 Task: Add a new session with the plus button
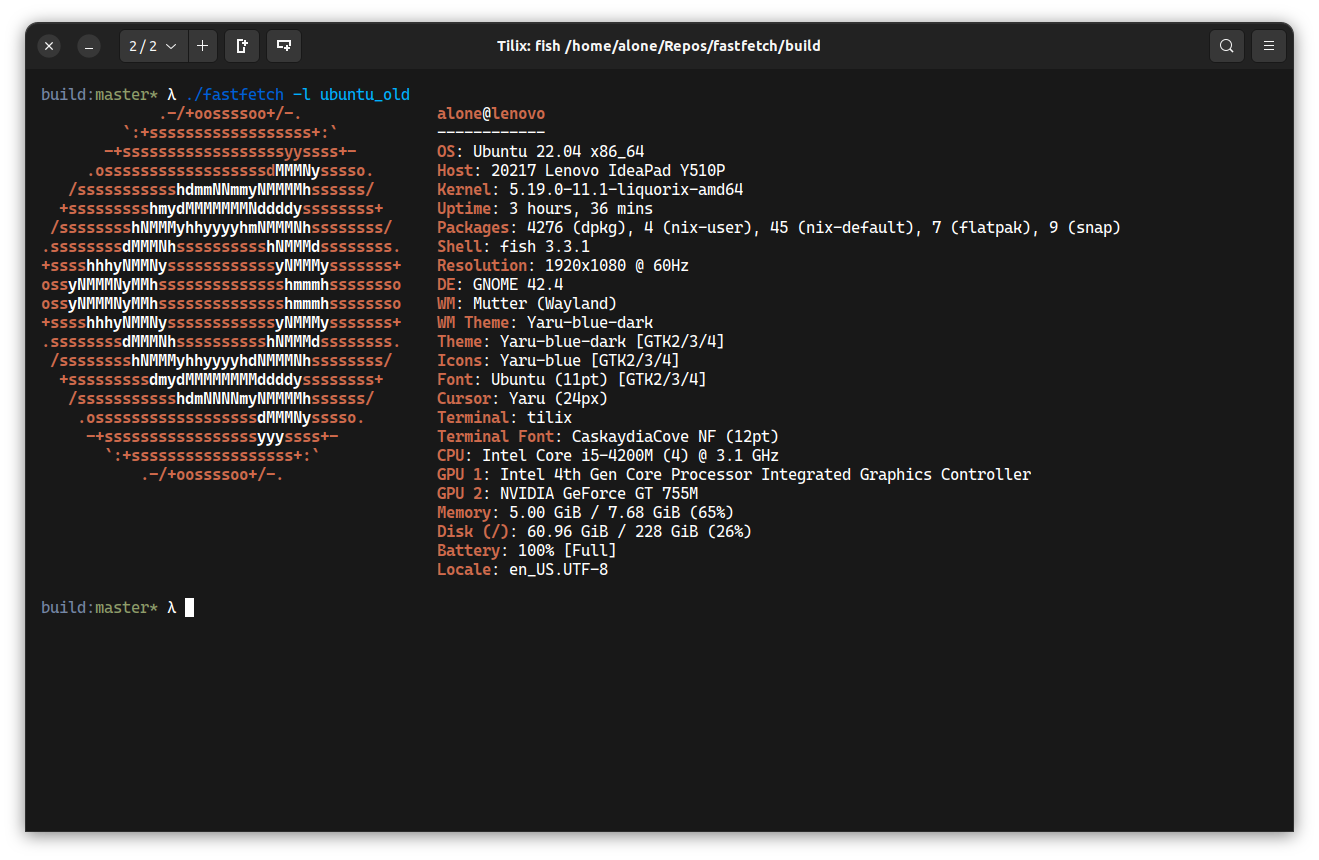tap(202, 46)
